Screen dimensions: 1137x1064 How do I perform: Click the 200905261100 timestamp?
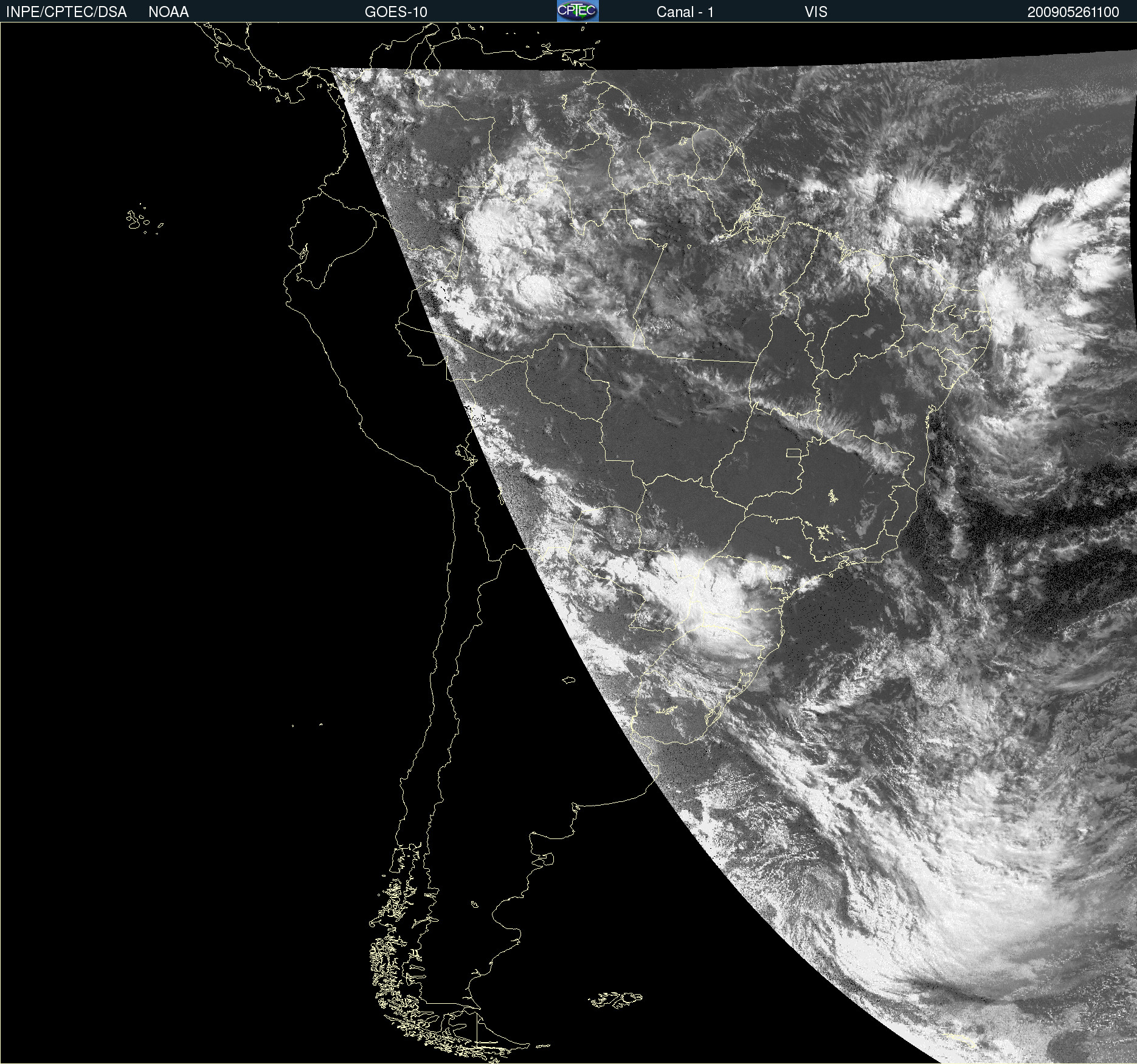(1073, 12)
